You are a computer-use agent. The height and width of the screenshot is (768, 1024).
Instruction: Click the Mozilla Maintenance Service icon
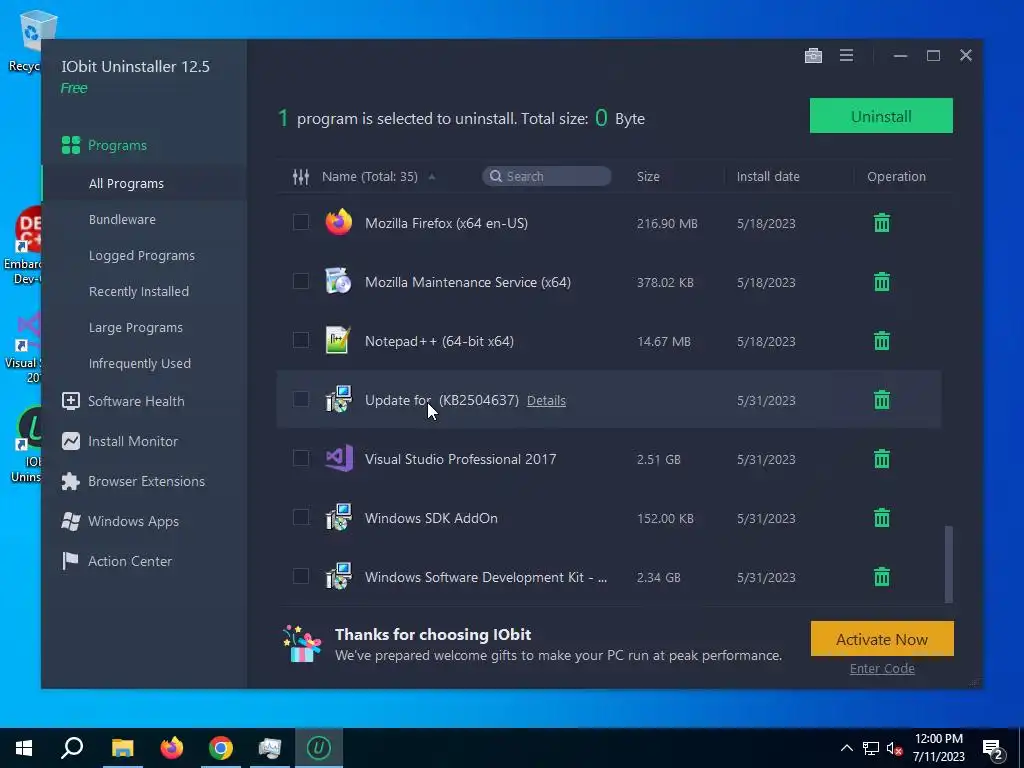[338, 281]
